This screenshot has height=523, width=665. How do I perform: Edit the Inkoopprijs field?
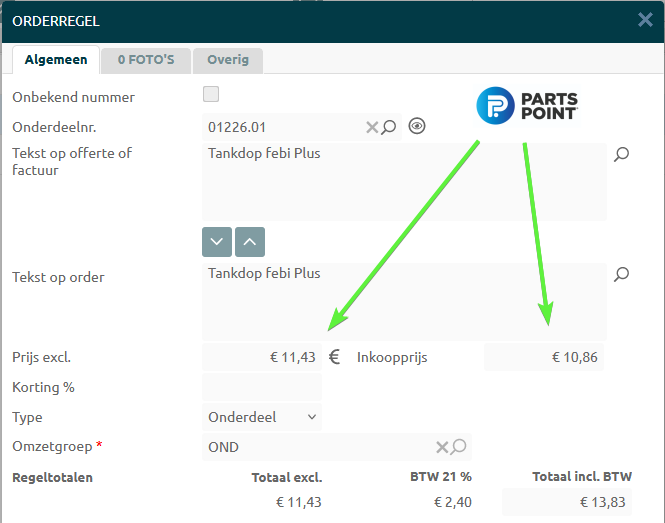(544, 357)
